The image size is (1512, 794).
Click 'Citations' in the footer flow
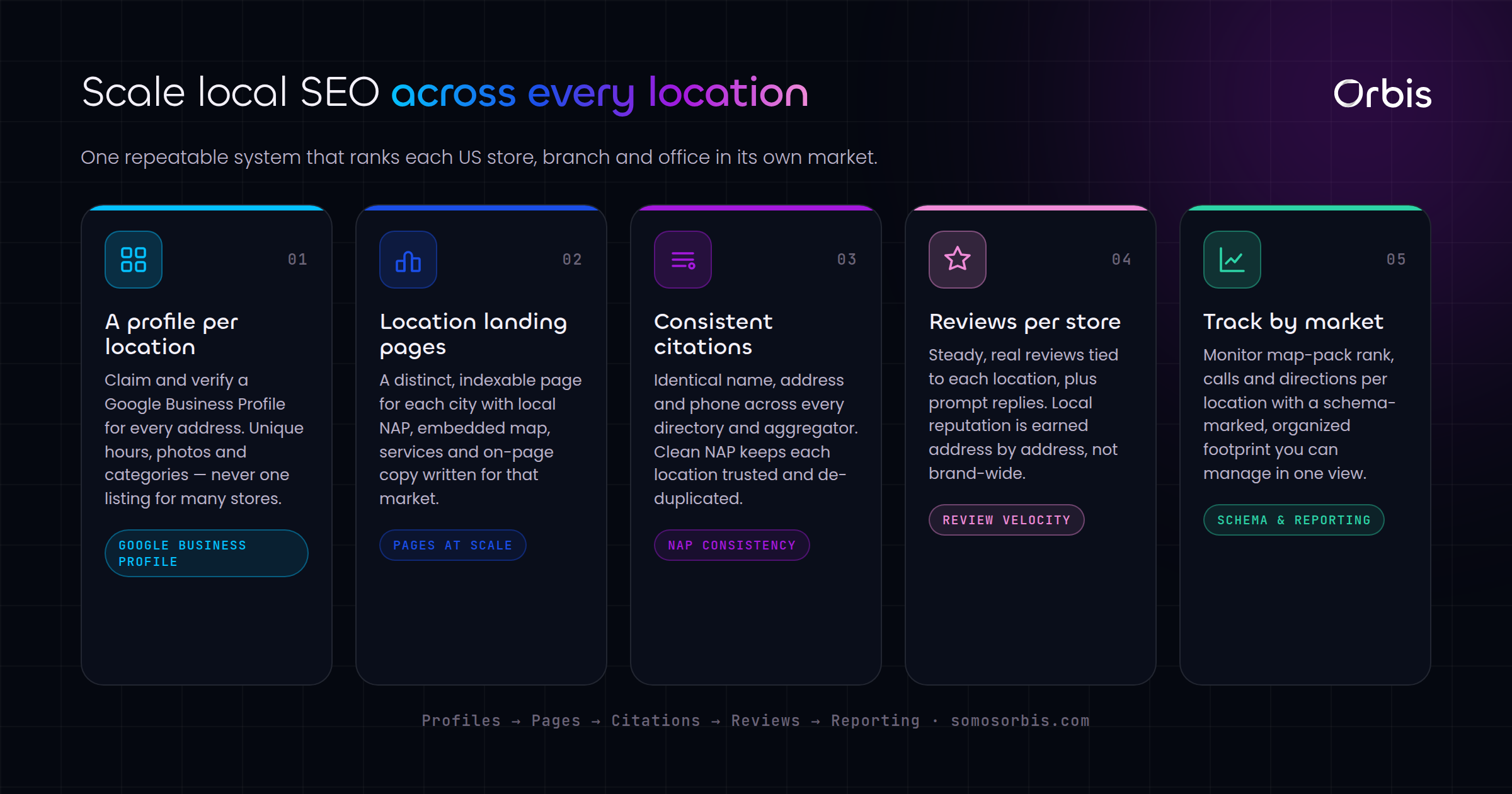coord(656,720)
